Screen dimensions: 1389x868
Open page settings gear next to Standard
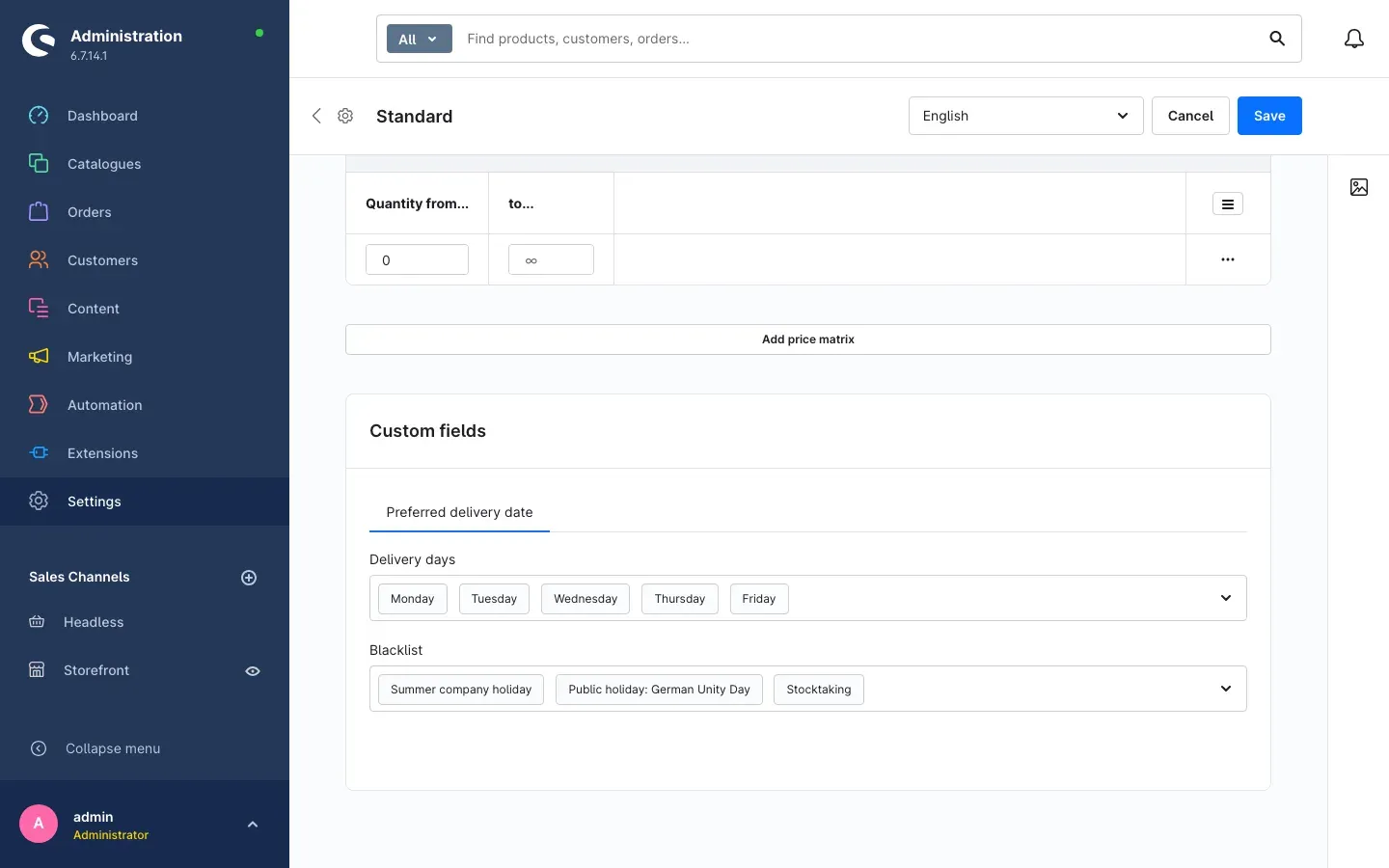[345, 116]
